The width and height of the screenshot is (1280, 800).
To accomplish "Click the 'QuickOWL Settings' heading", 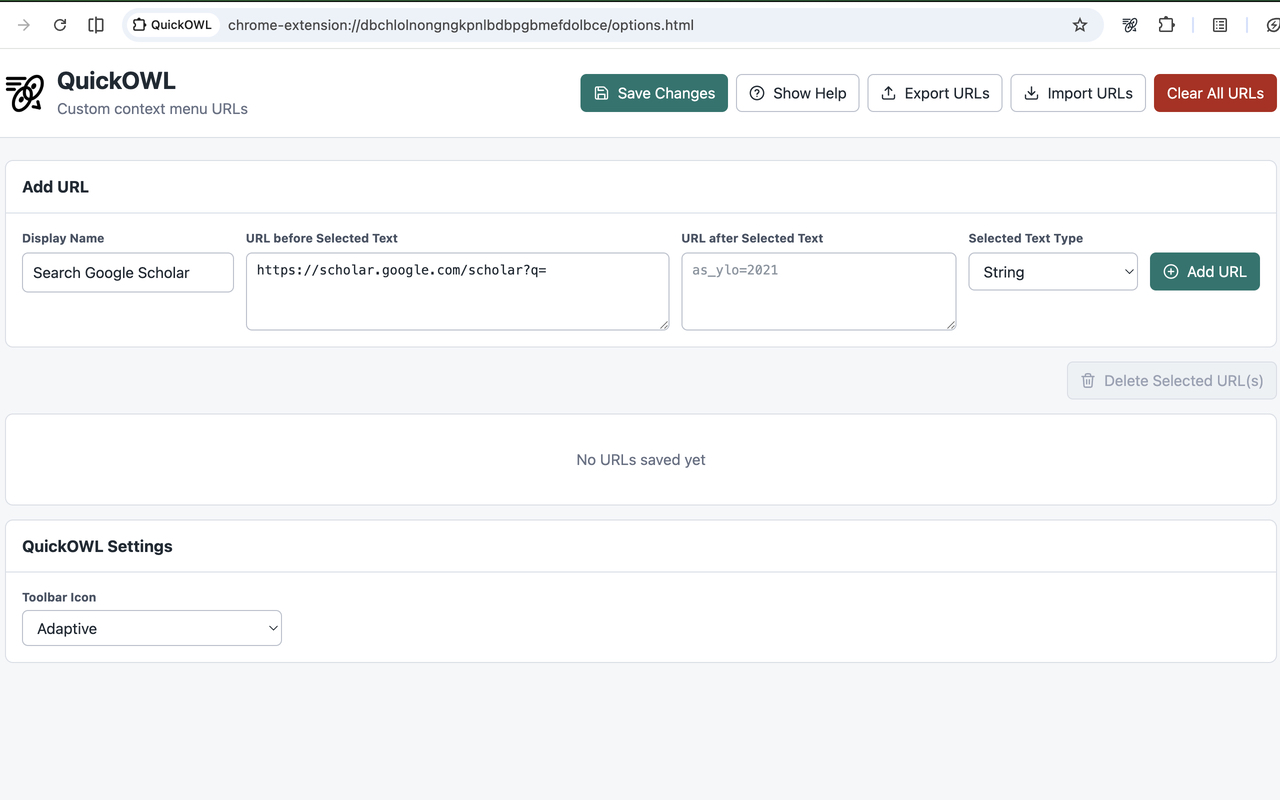I will (x=97, y=546).
